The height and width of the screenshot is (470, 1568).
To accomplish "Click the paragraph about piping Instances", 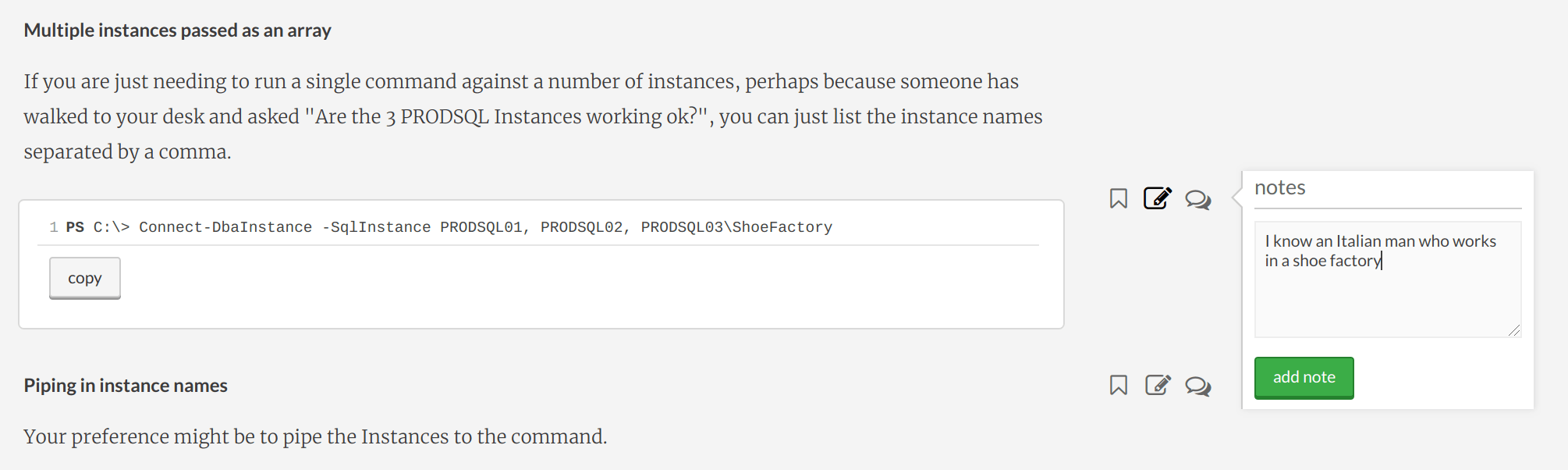I will coord(315,436).
